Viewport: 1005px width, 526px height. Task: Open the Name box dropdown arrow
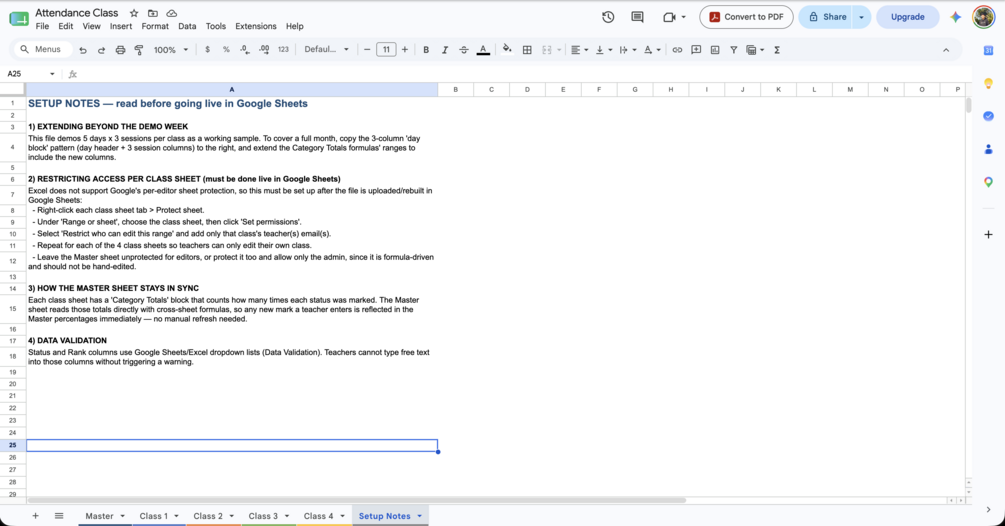click(x=52, y=74)
